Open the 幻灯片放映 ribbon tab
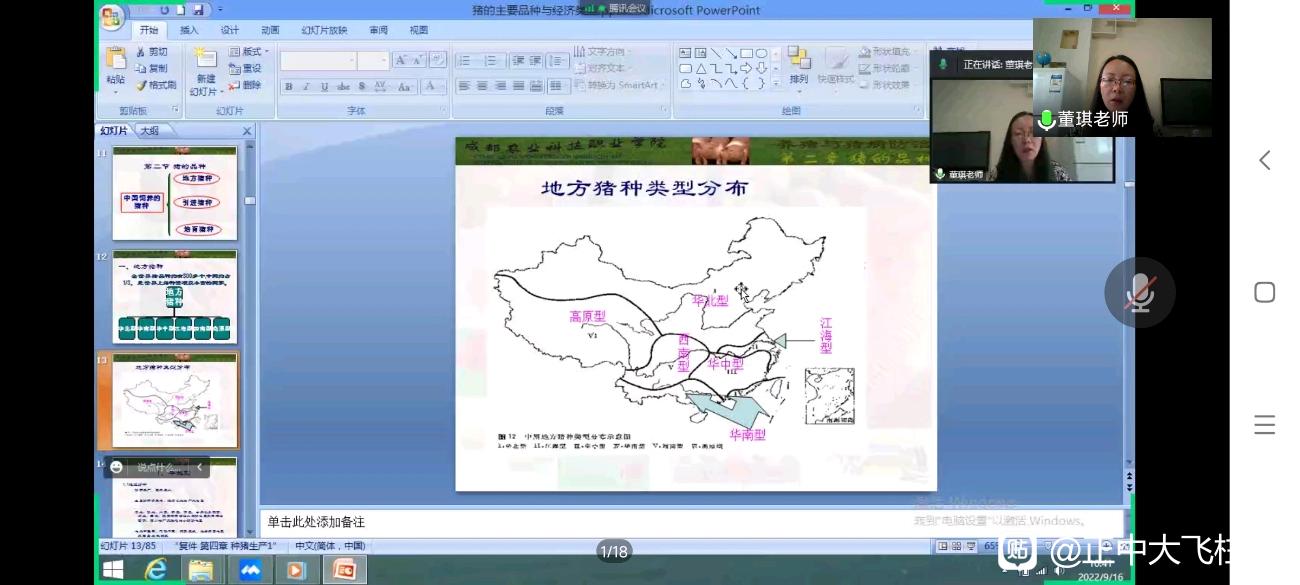The image size is (1300, 585). [x=325, y=30]
